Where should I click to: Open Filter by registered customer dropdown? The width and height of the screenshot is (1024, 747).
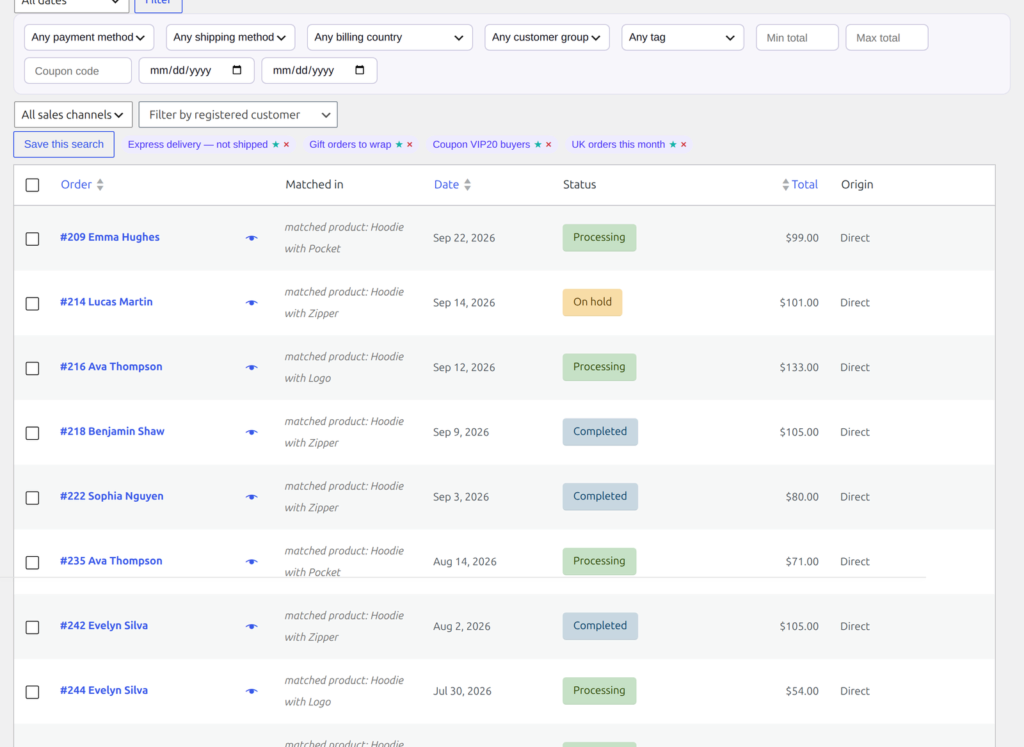click(238, 114)
